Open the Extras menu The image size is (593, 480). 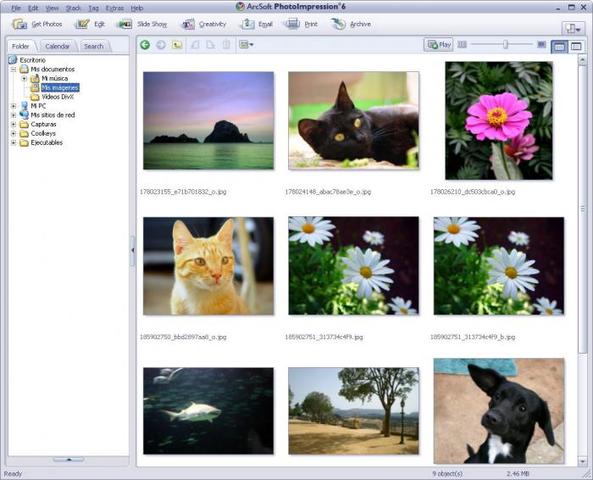click(x=115, y=8)
